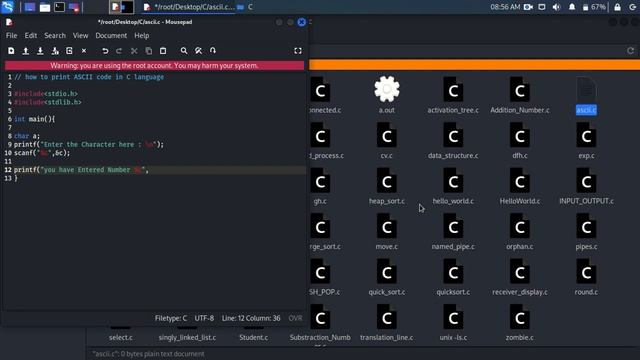The width and height of the screenshot is (640, 360).
Task: Open Find with the magnifier icon
Action: 184,51
